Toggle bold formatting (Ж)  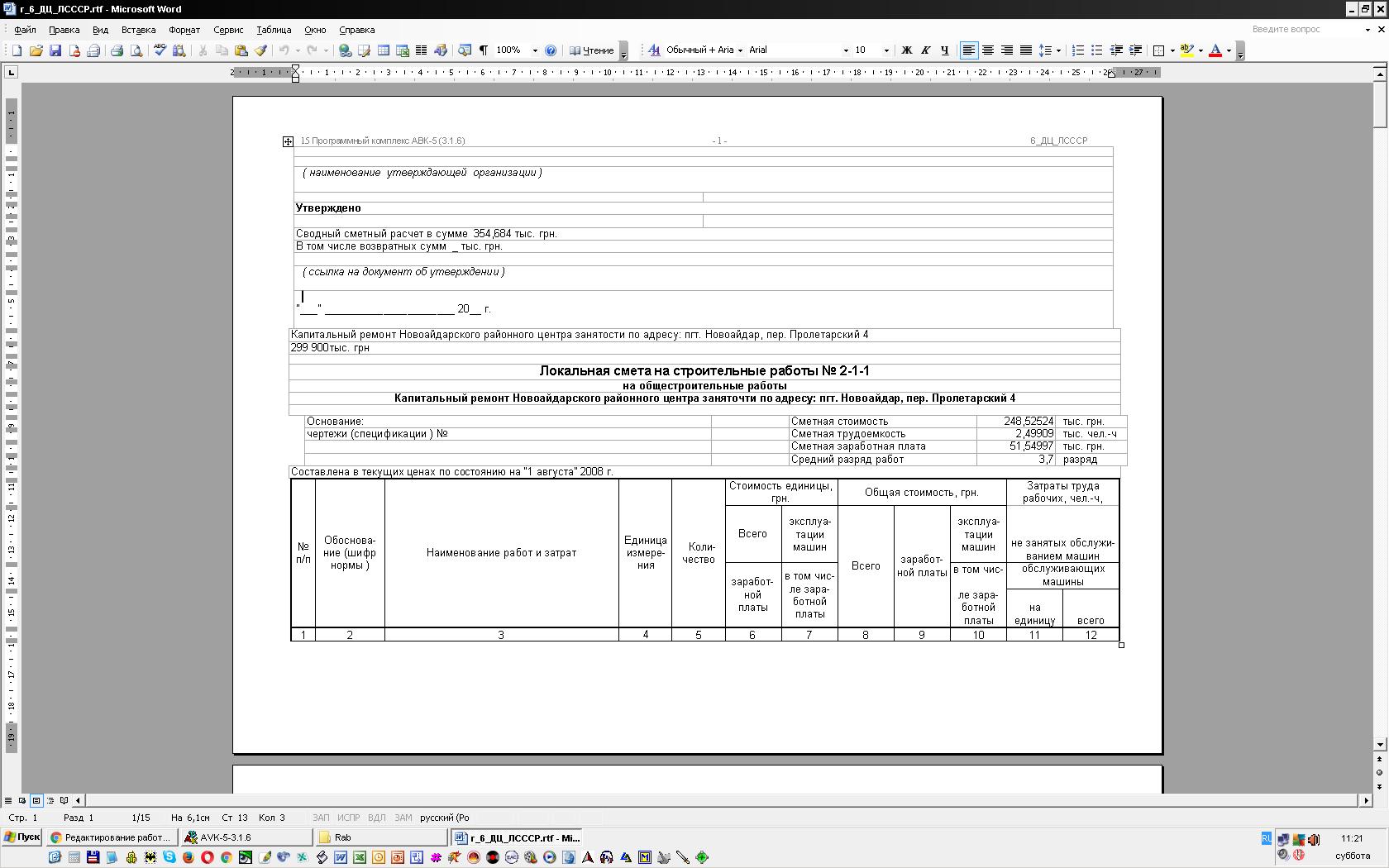[906, 50]
